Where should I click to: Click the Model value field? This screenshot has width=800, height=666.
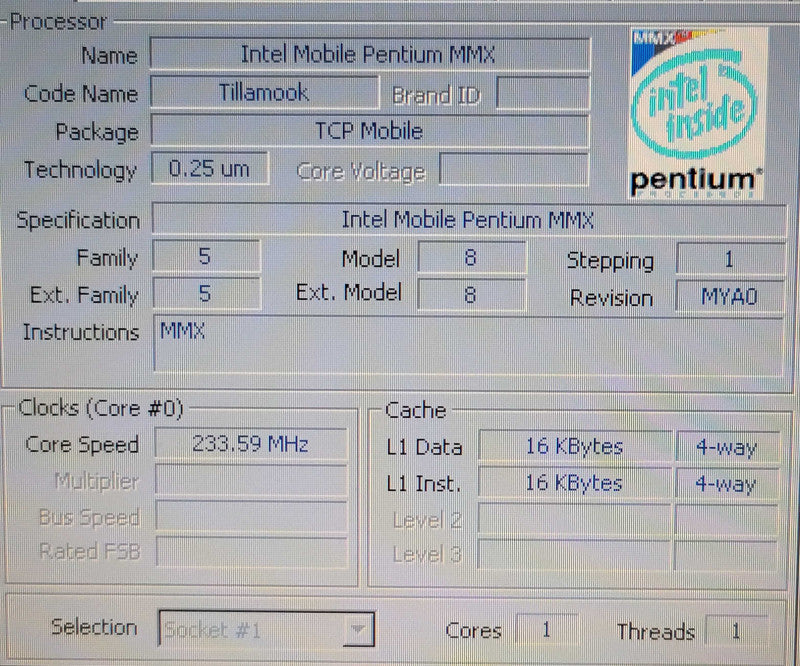(x=471, y=258)
